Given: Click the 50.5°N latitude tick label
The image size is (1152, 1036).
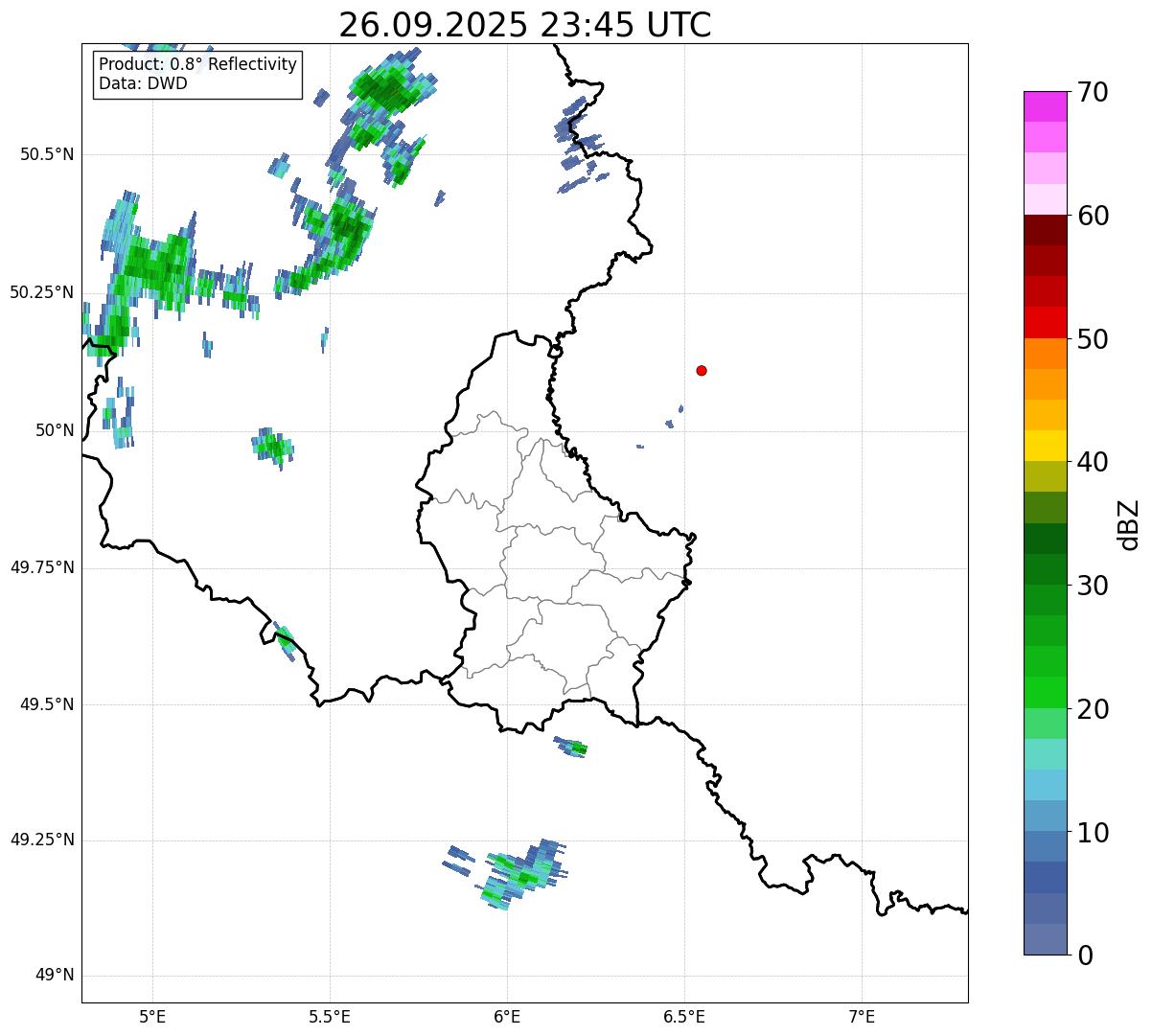Looking at the screenshot, I should (47, 154).
